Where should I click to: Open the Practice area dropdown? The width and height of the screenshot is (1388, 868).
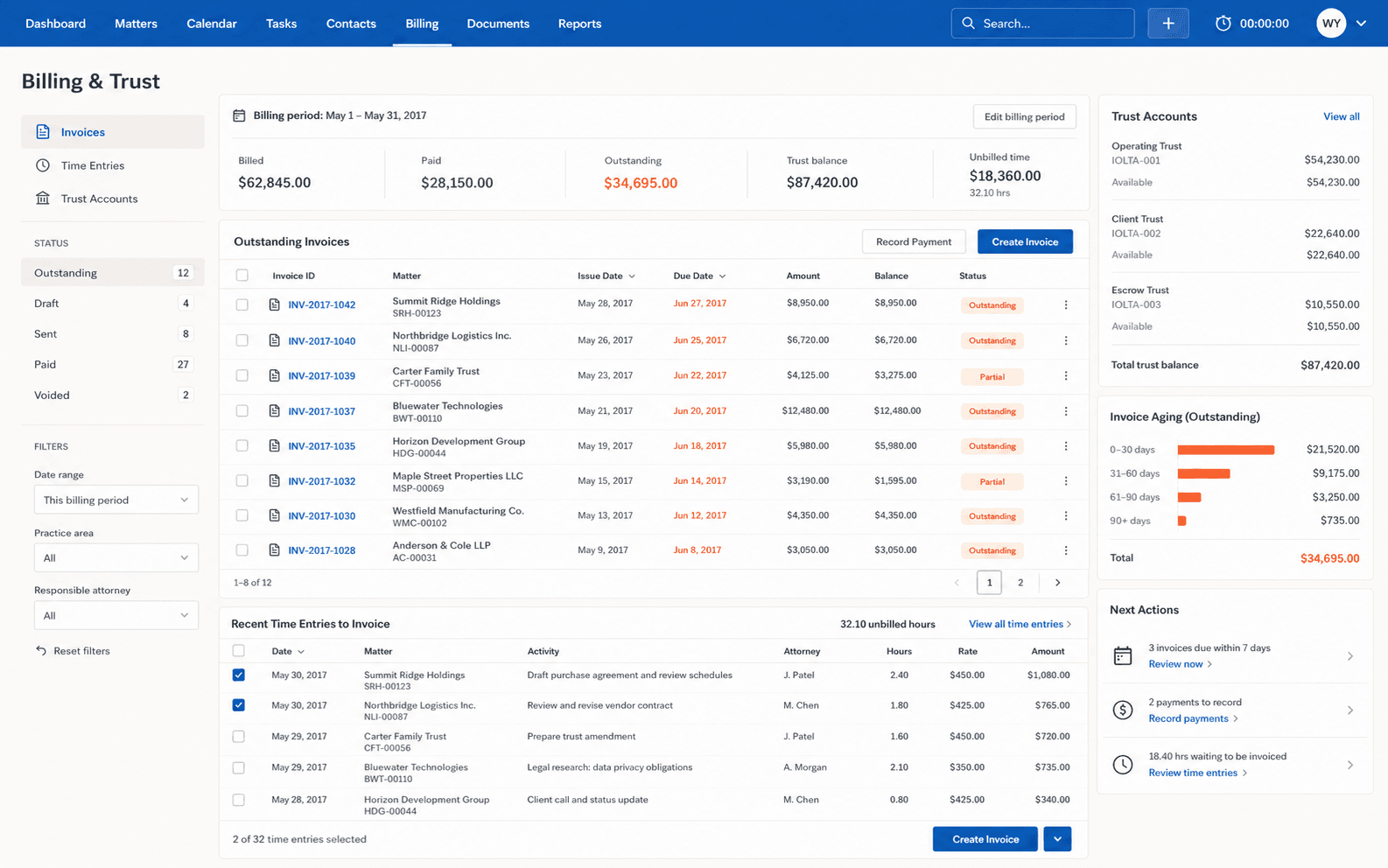(x=116, y=557)
